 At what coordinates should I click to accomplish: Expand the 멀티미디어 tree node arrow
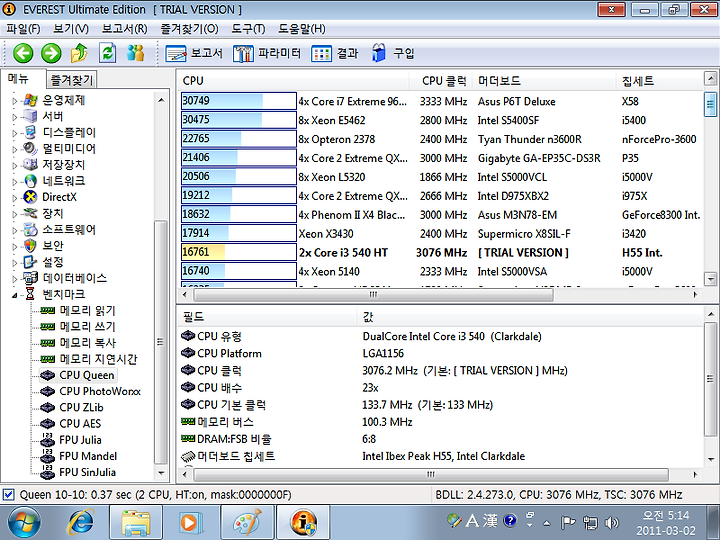tap(15, 149)
